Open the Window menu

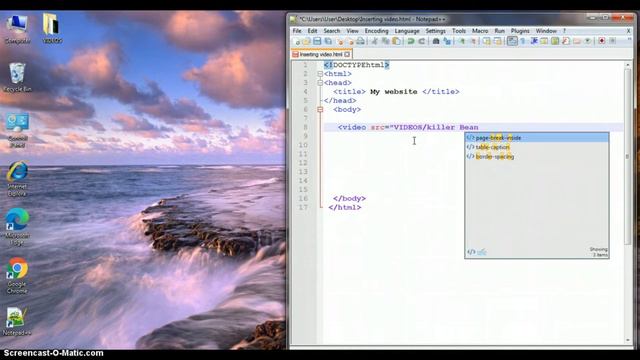pyautogui.click(x=546, y=31)
